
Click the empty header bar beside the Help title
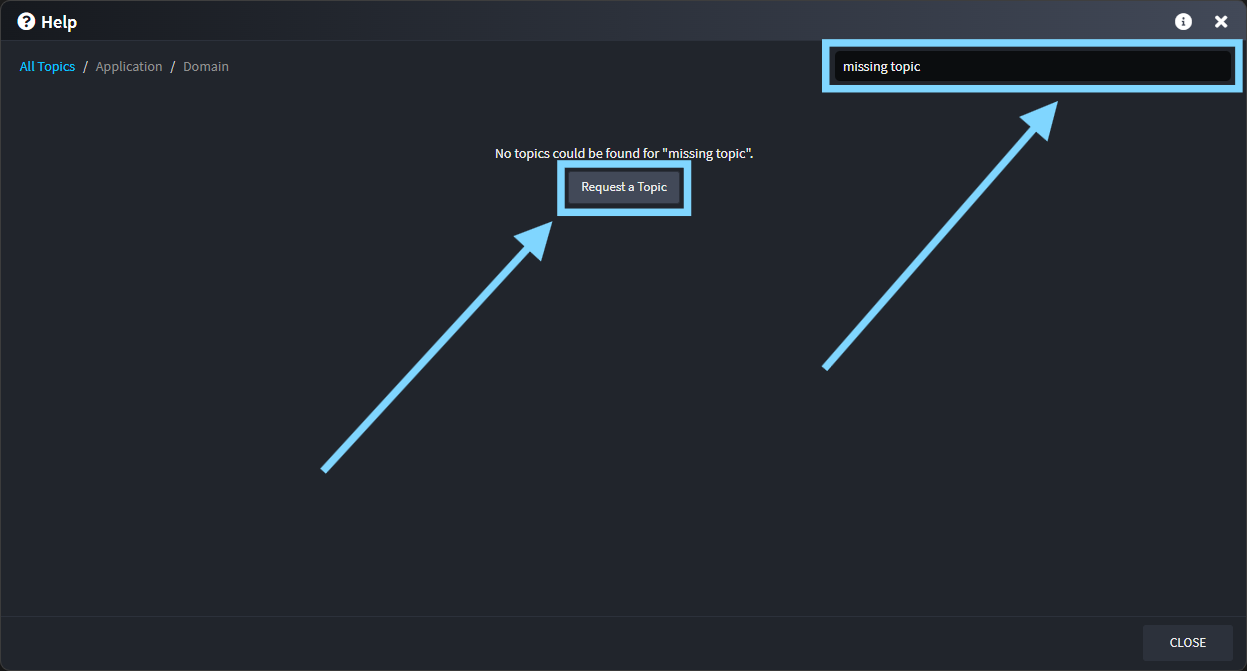point(600,22)
